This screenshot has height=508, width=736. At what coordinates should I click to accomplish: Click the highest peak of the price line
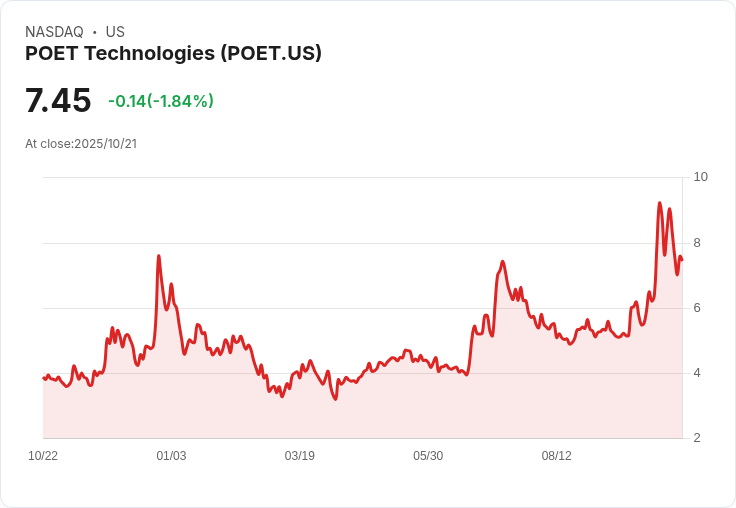659,203
